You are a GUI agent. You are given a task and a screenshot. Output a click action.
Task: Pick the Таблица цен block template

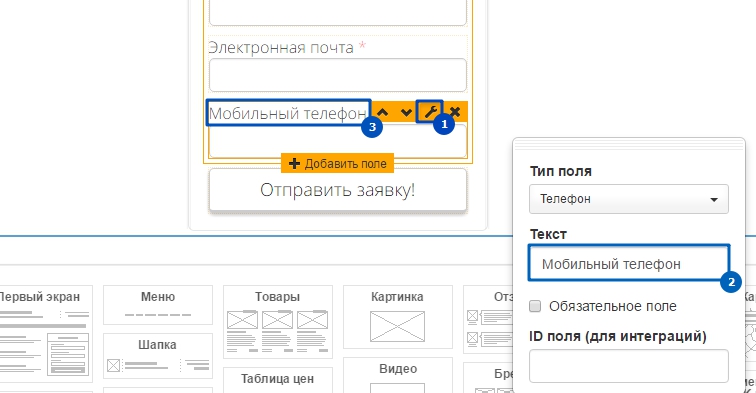pyautogui.click(x=278, y=380)
